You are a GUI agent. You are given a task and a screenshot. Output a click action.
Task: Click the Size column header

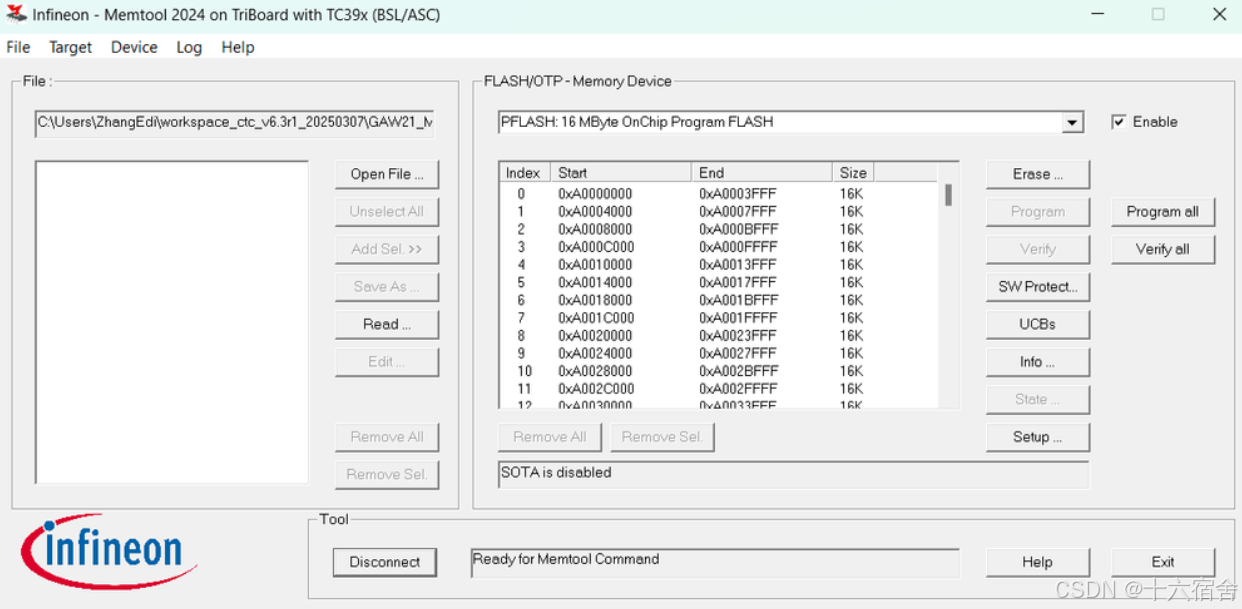click(x=853, y=173)
